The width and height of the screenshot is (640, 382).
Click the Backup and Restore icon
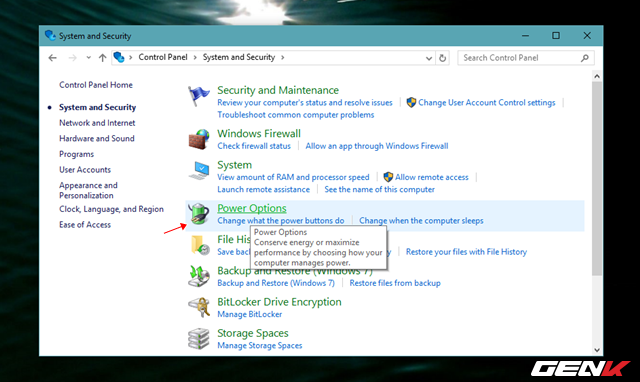(x=199, y=276)
